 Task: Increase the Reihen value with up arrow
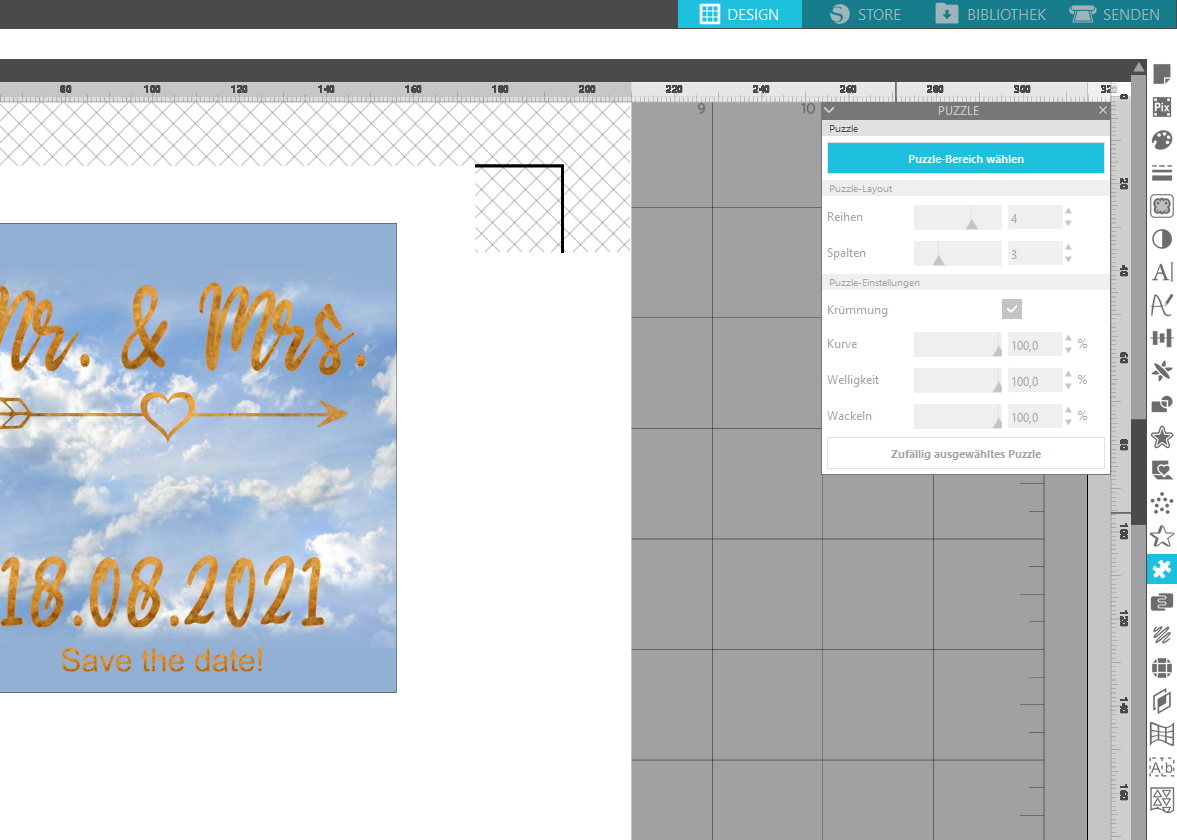tap(1068, 211)
